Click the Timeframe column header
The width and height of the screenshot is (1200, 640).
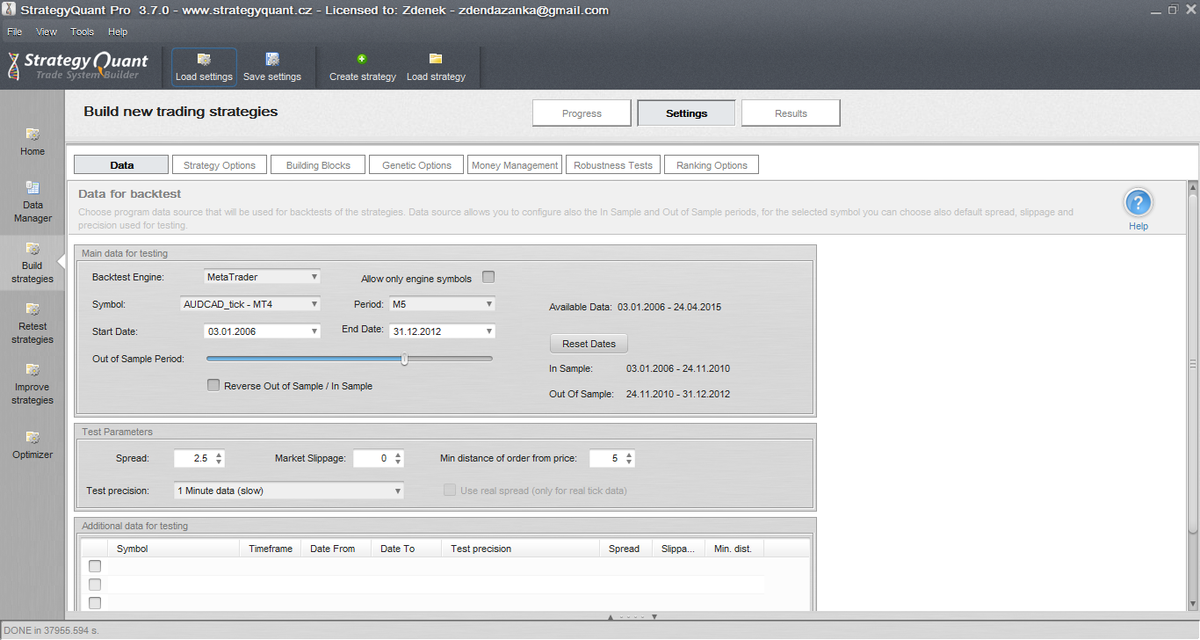pyautogui.click(x=271, y=548)
